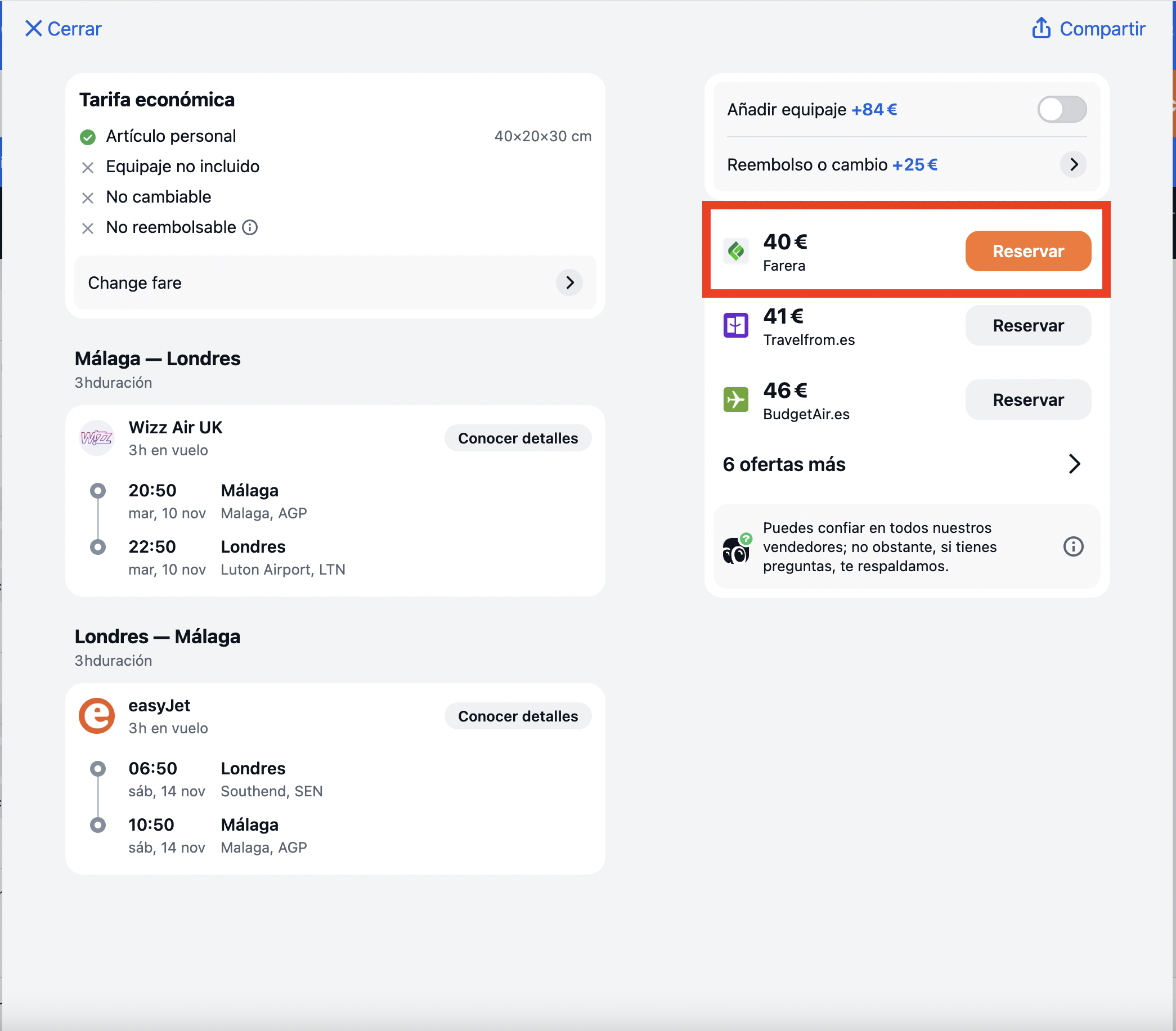Click the +84 € baggage price
This screenshot has height=1031, width=1176.
tap(874, 109)
